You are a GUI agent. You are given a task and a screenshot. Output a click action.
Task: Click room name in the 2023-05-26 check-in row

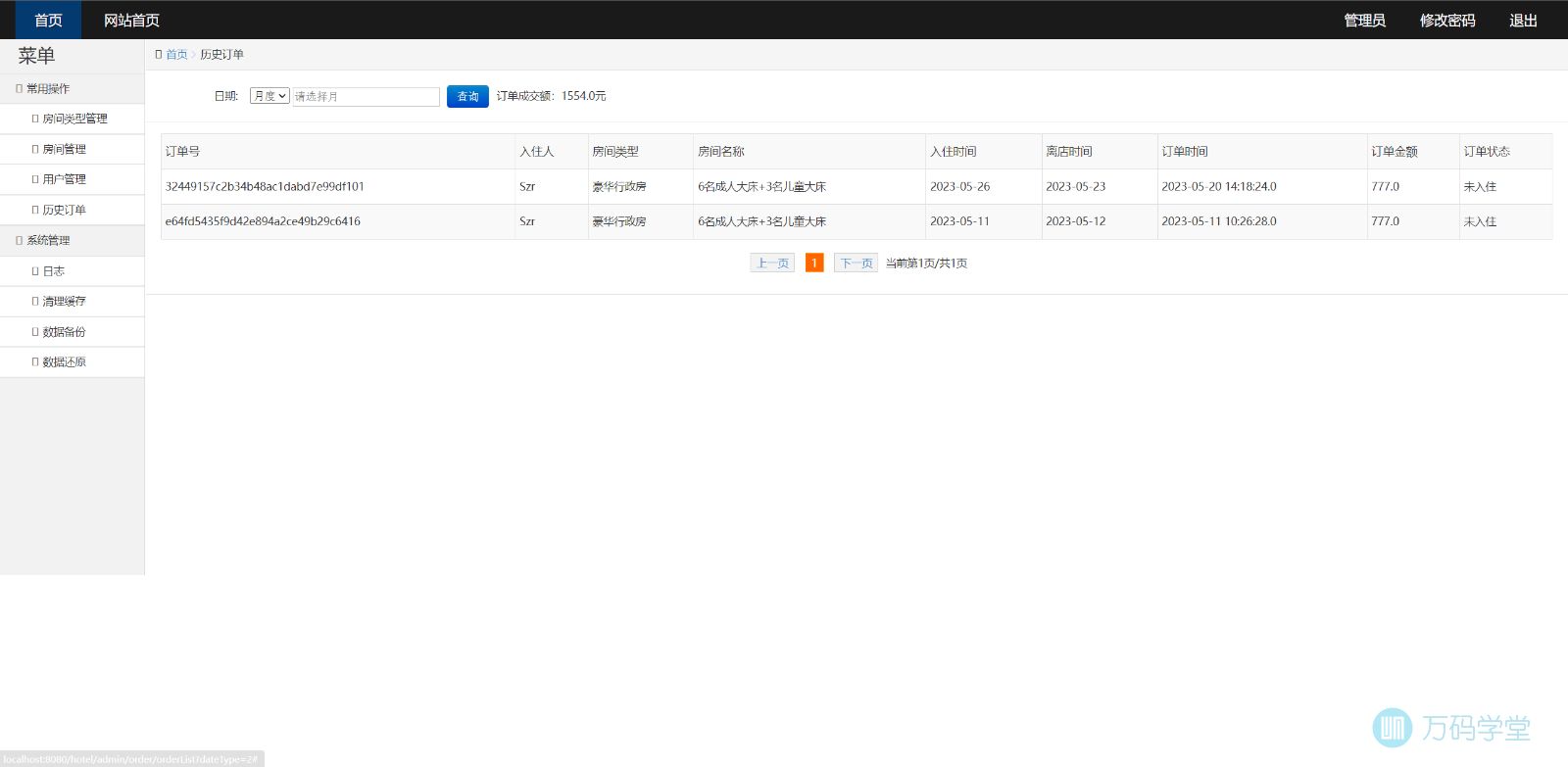(761, 186)
